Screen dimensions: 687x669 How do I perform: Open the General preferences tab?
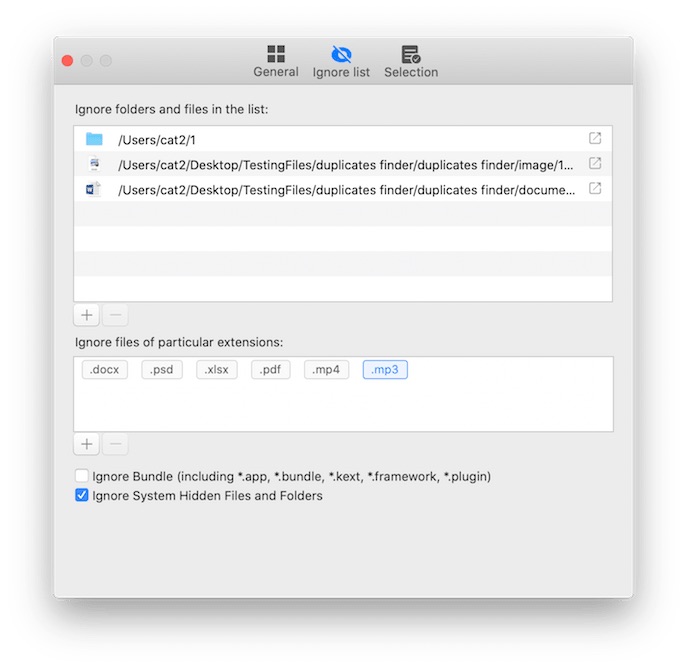coord(276,61)
